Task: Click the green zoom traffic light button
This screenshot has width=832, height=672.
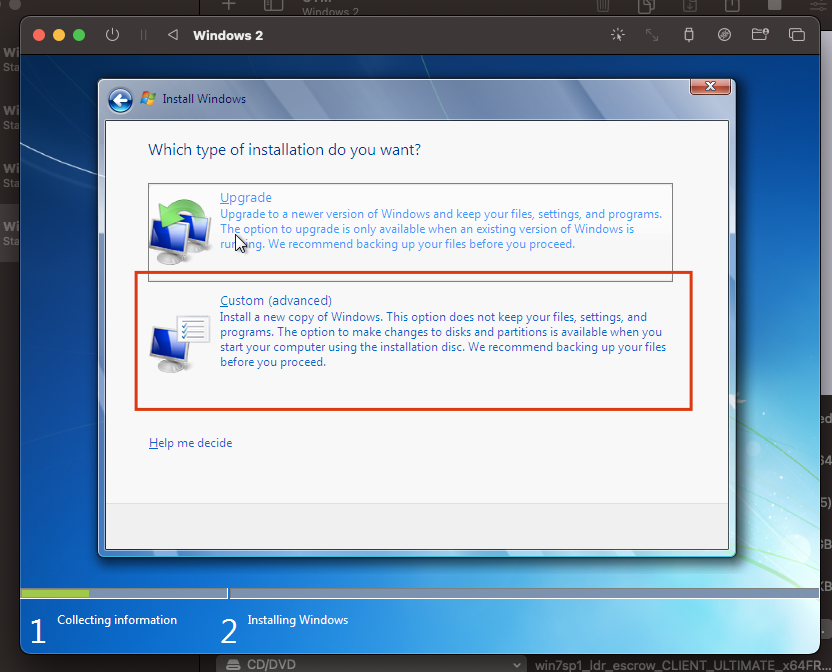Action: [x=79, y=35]
